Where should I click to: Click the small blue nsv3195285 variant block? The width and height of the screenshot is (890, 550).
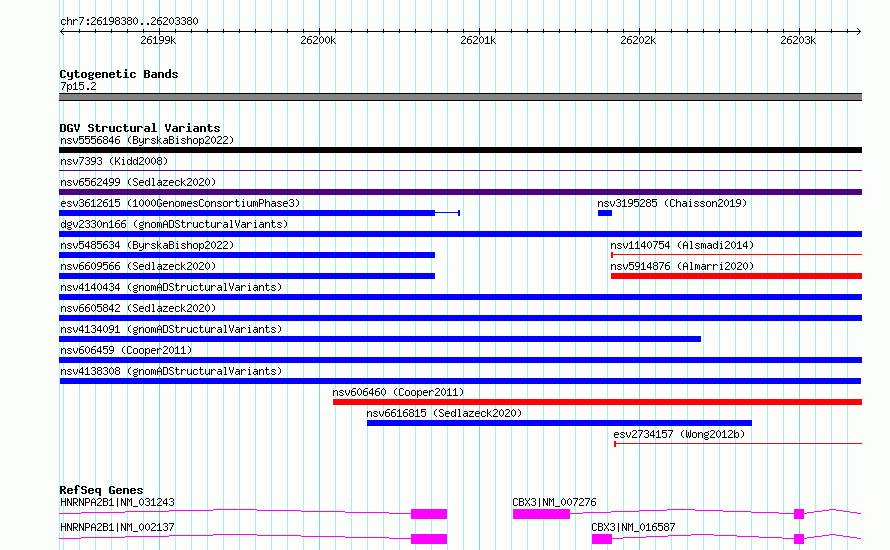tap(604, 213)
